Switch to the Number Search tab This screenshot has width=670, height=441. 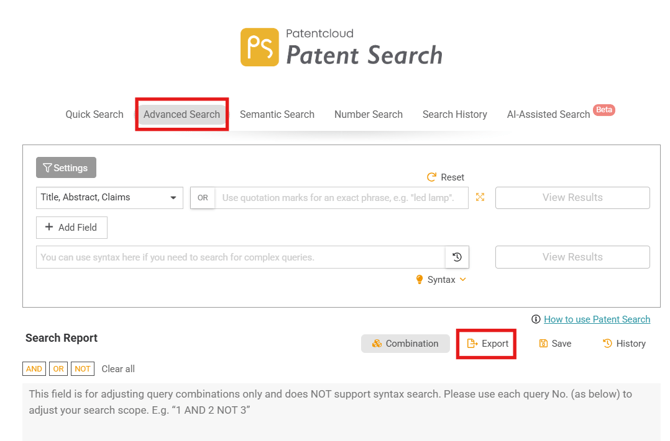(368, 114)
